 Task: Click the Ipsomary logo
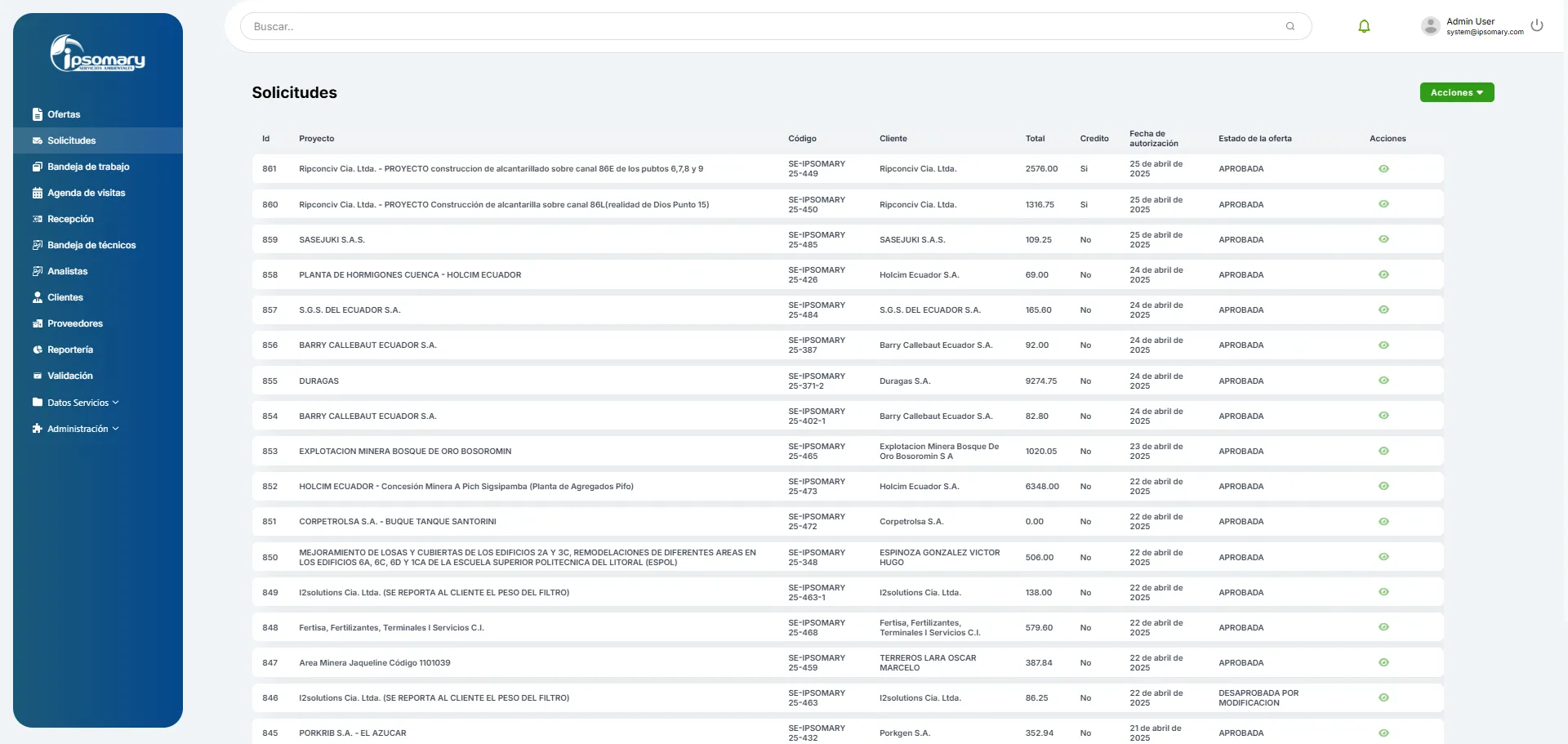pos(98,54)
